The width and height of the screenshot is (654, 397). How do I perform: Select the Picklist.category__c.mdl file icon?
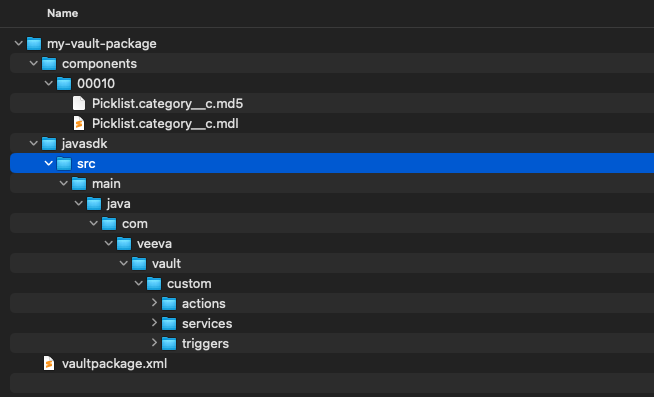79,123
